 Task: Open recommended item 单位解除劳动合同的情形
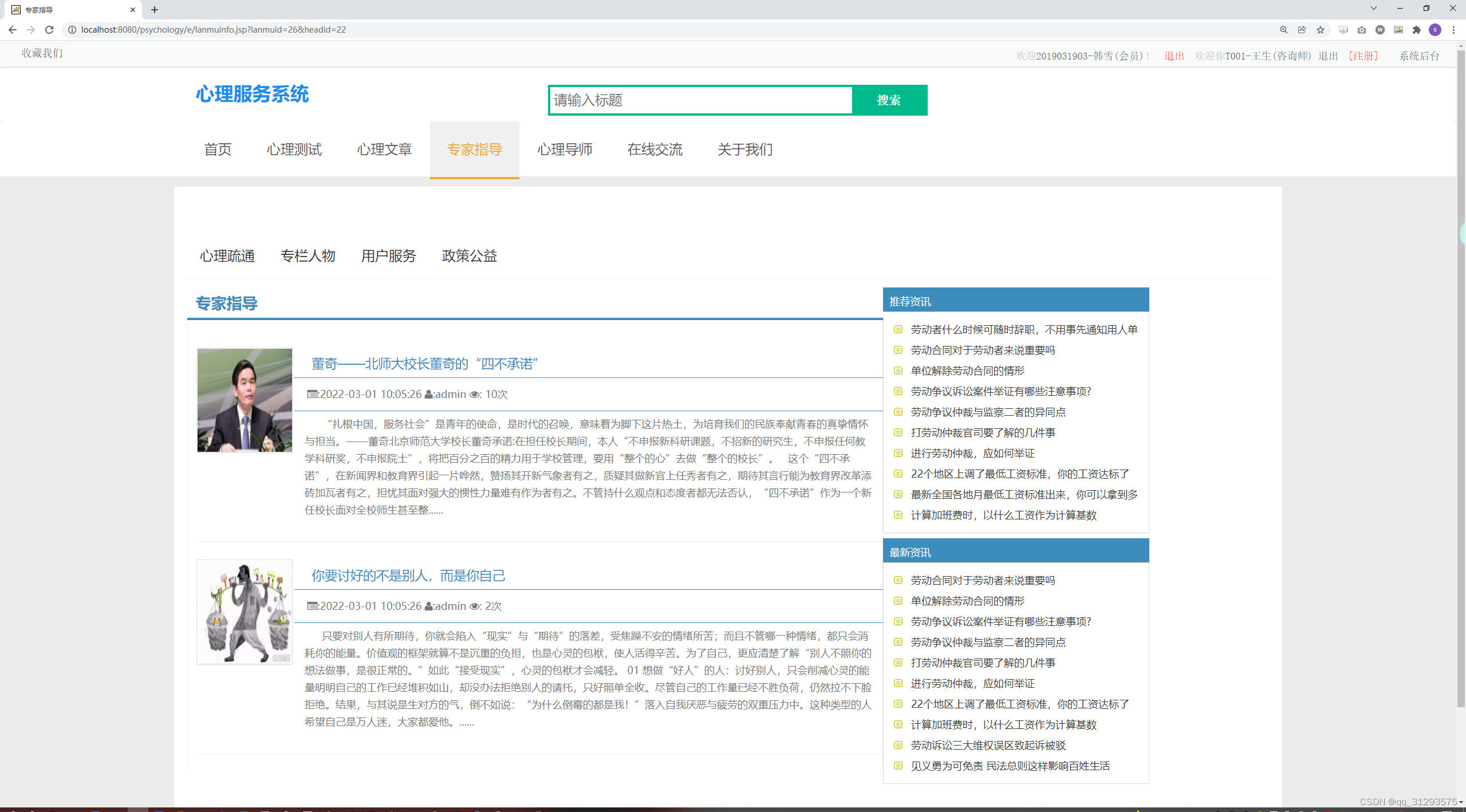[967, 371]
